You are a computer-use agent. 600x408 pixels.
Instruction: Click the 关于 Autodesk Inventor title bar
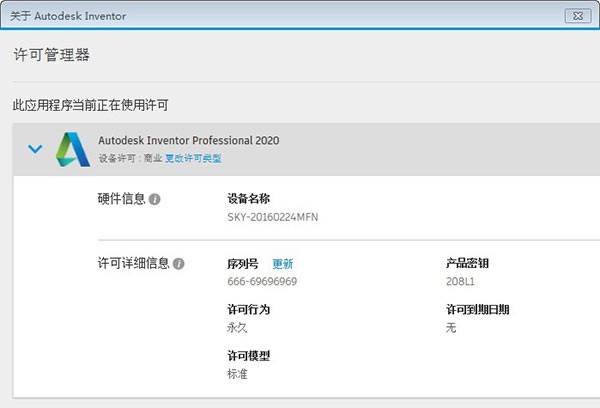tap(250, 16)
